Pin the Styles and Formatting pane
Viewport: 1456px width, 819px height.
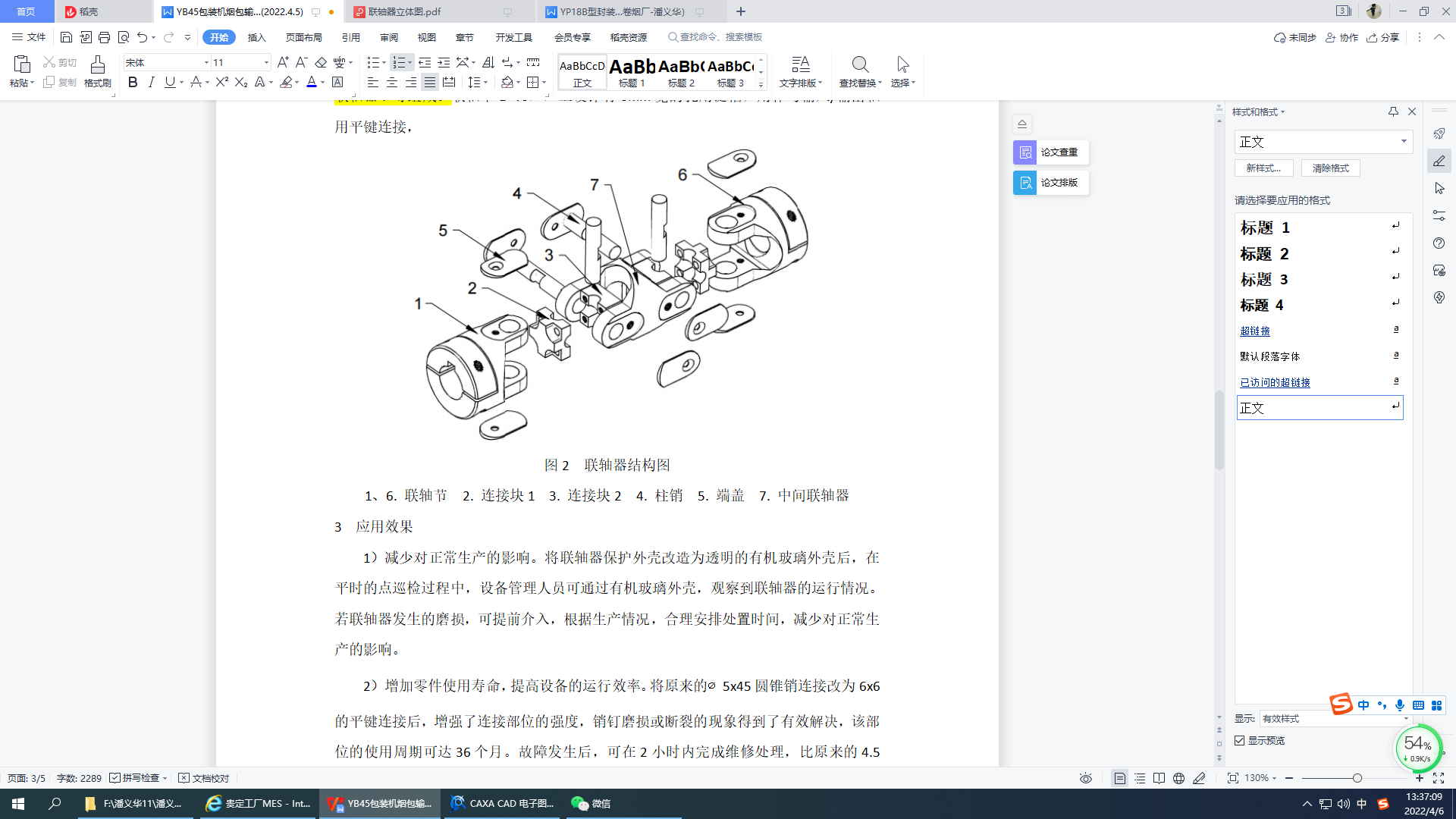click(1393, 111)
